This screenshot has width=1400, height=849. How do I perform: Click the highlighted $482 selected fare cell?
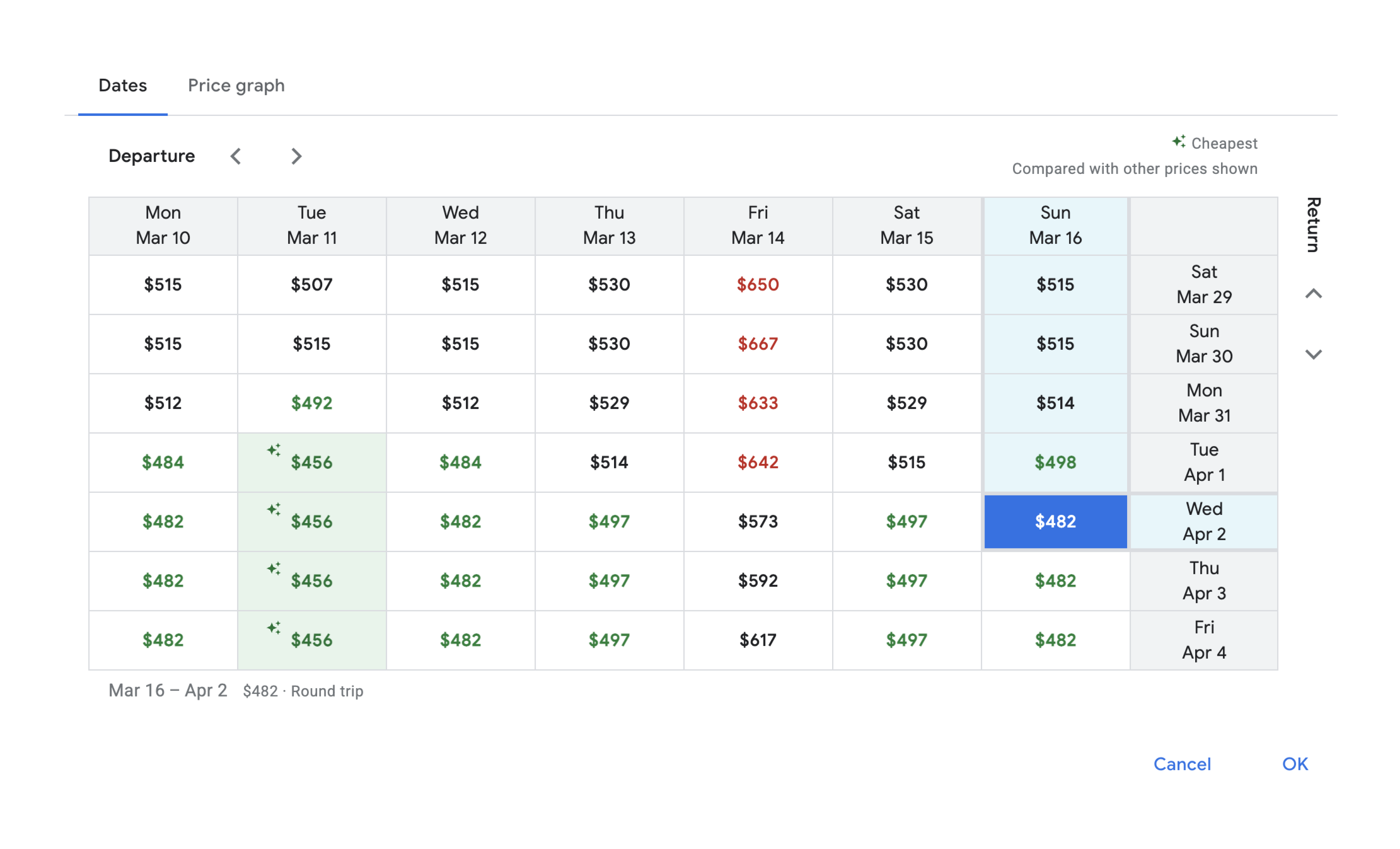[x=1055, y=522]
